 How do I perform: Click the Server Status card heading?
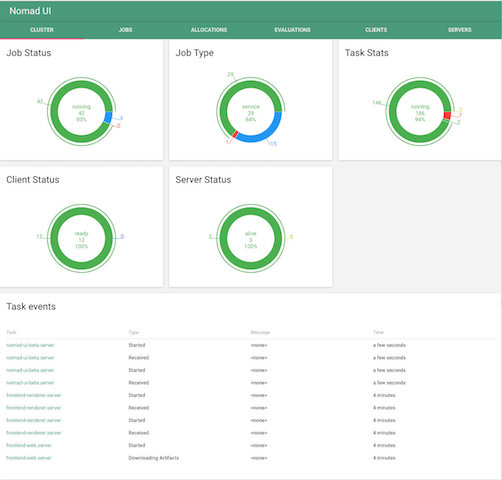point(203,180)
